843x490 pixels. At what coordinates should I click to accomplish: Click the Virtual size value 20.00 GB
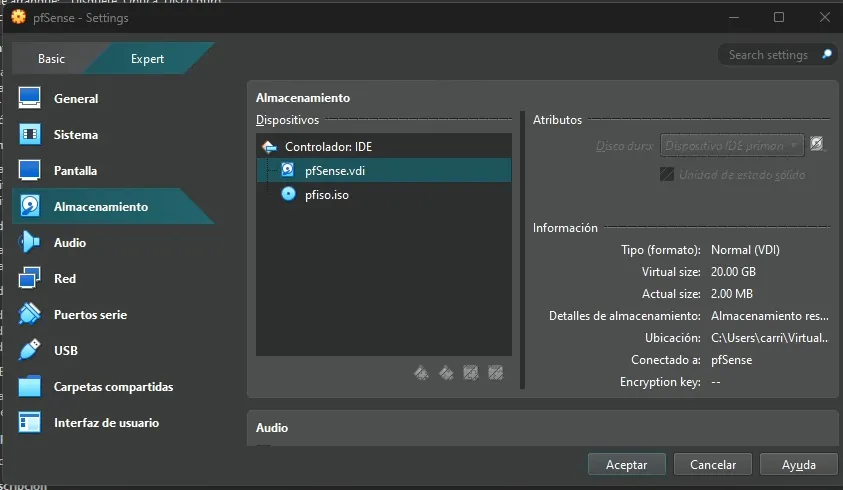[x=733, y=272]
